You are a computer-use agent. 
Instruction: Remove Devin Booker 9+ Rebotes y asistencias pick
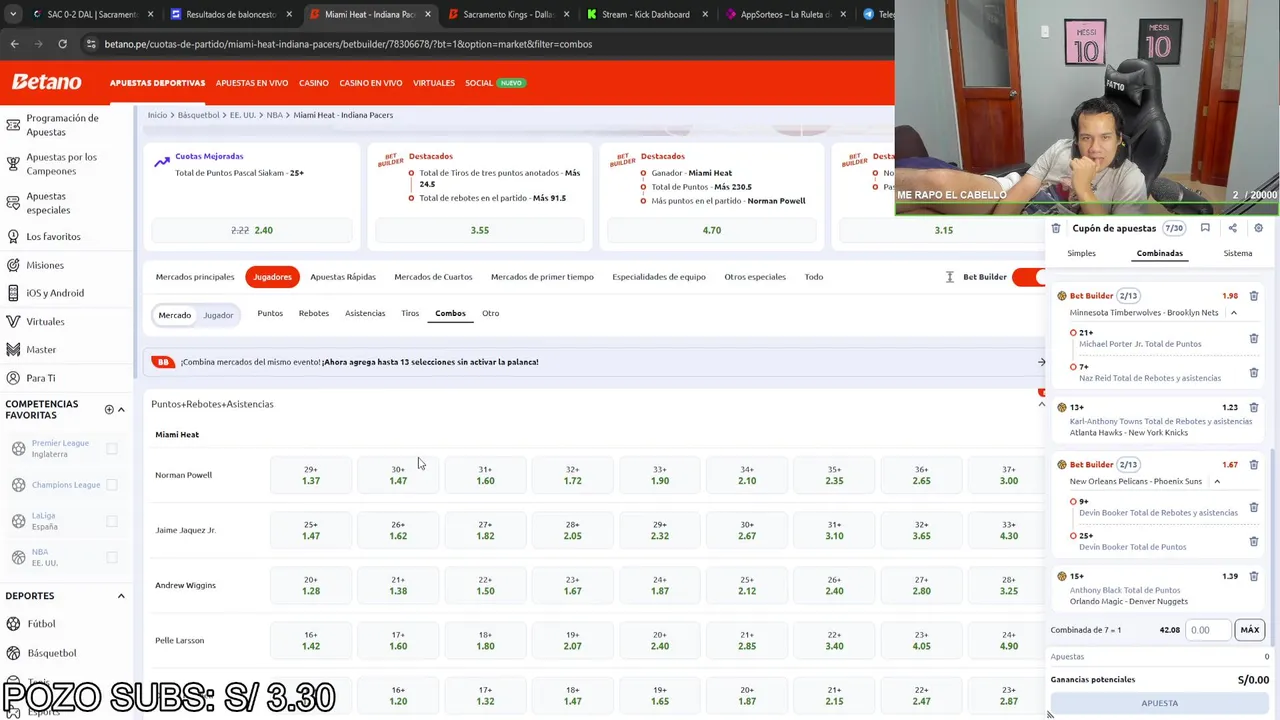point(1253,507)
